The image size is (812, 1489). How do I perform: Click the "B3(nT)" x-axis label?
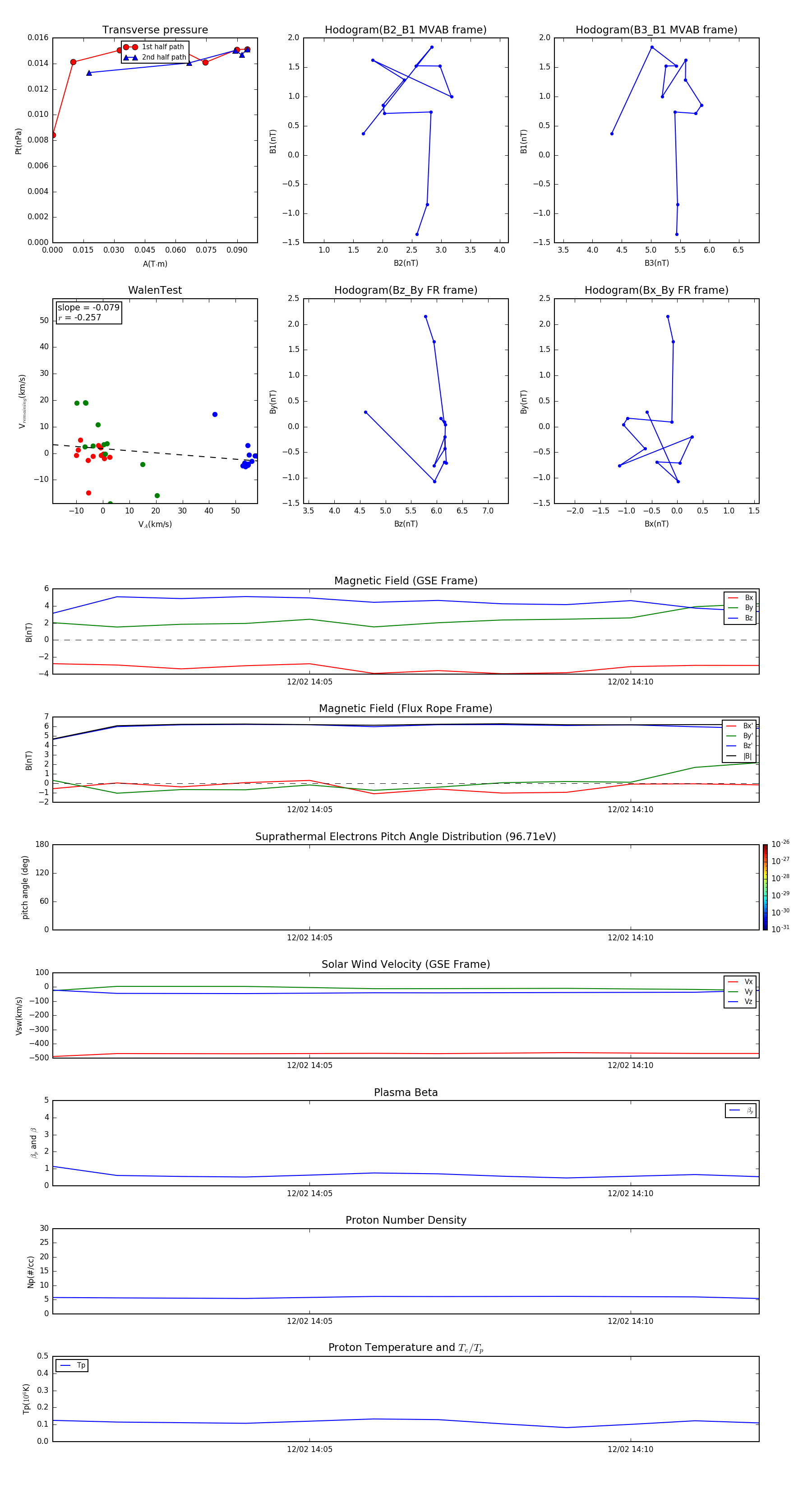[656, 263]
